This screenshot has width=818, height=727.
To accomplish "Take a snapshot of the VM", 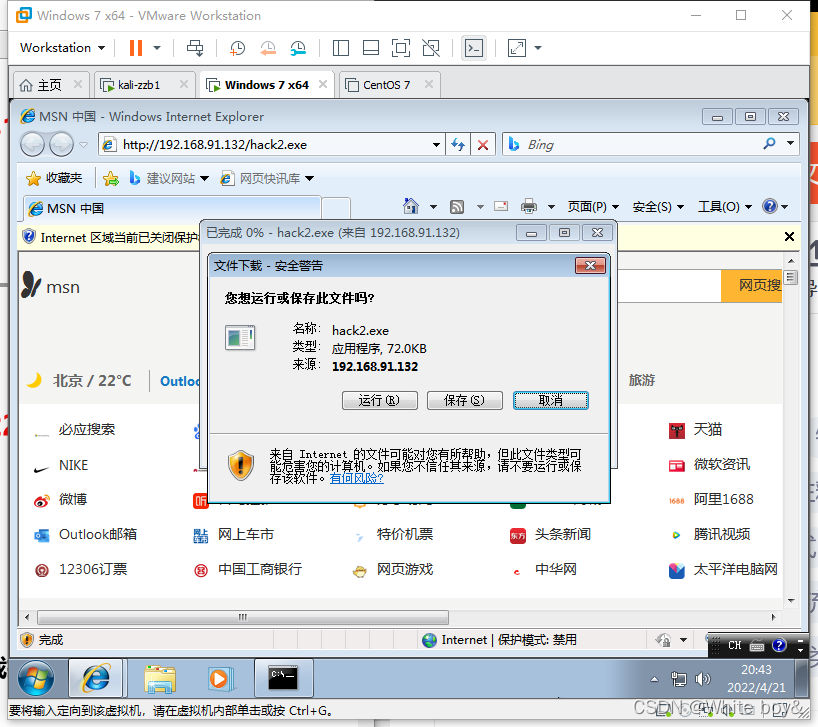I will coord(237,48).
